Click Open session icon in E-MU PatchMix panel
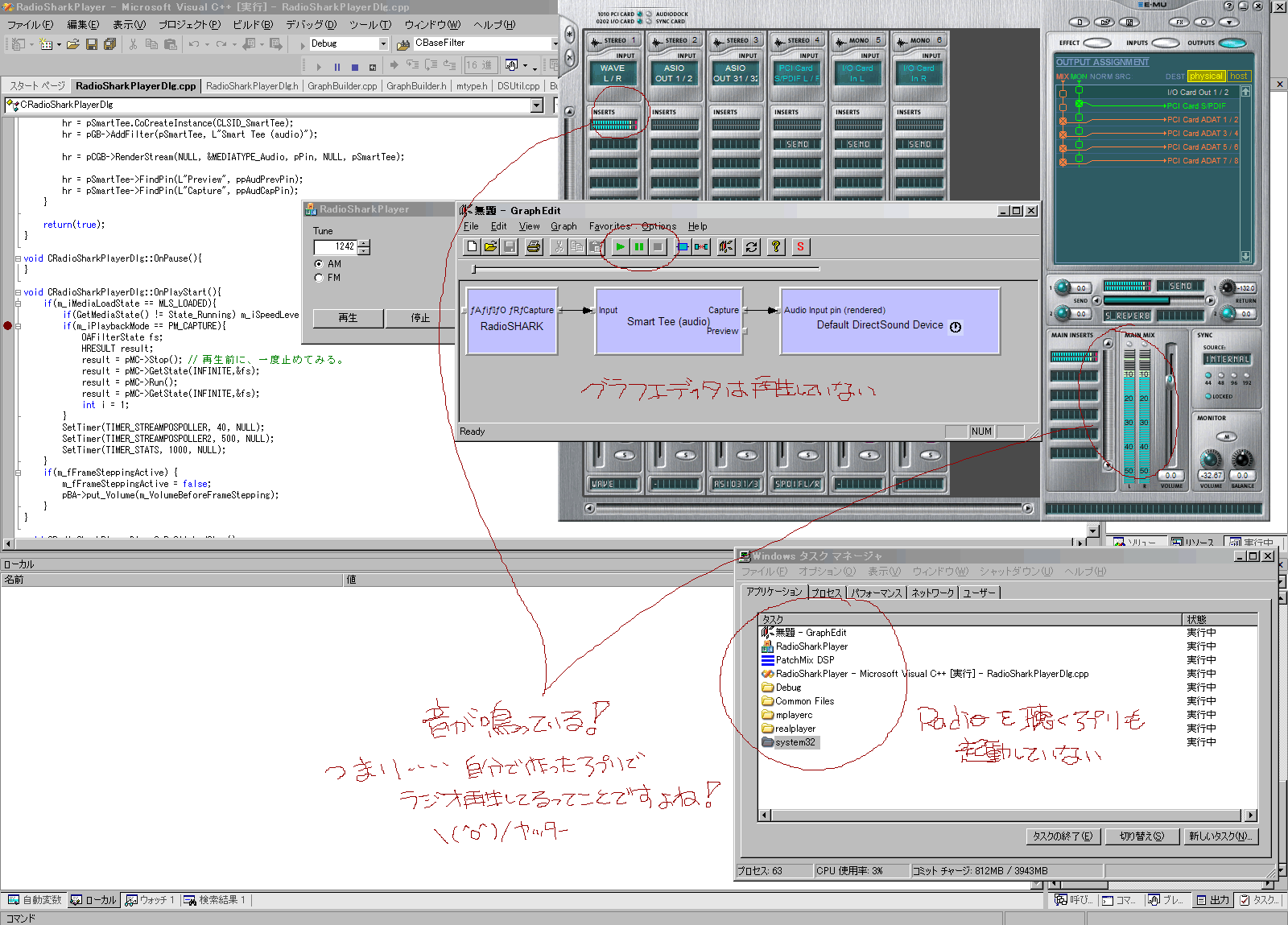Screen dimensions: 1288x925 click(1105, 22)
